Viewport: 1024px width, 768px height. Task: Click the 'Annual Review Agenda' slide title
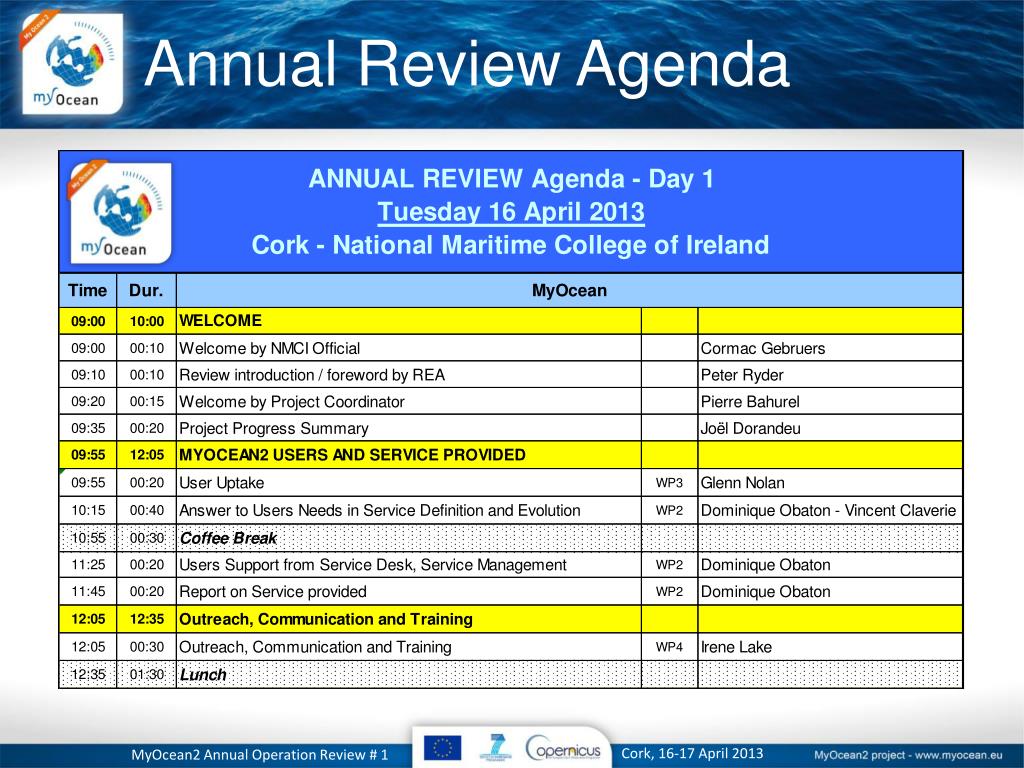click(468, 64)
